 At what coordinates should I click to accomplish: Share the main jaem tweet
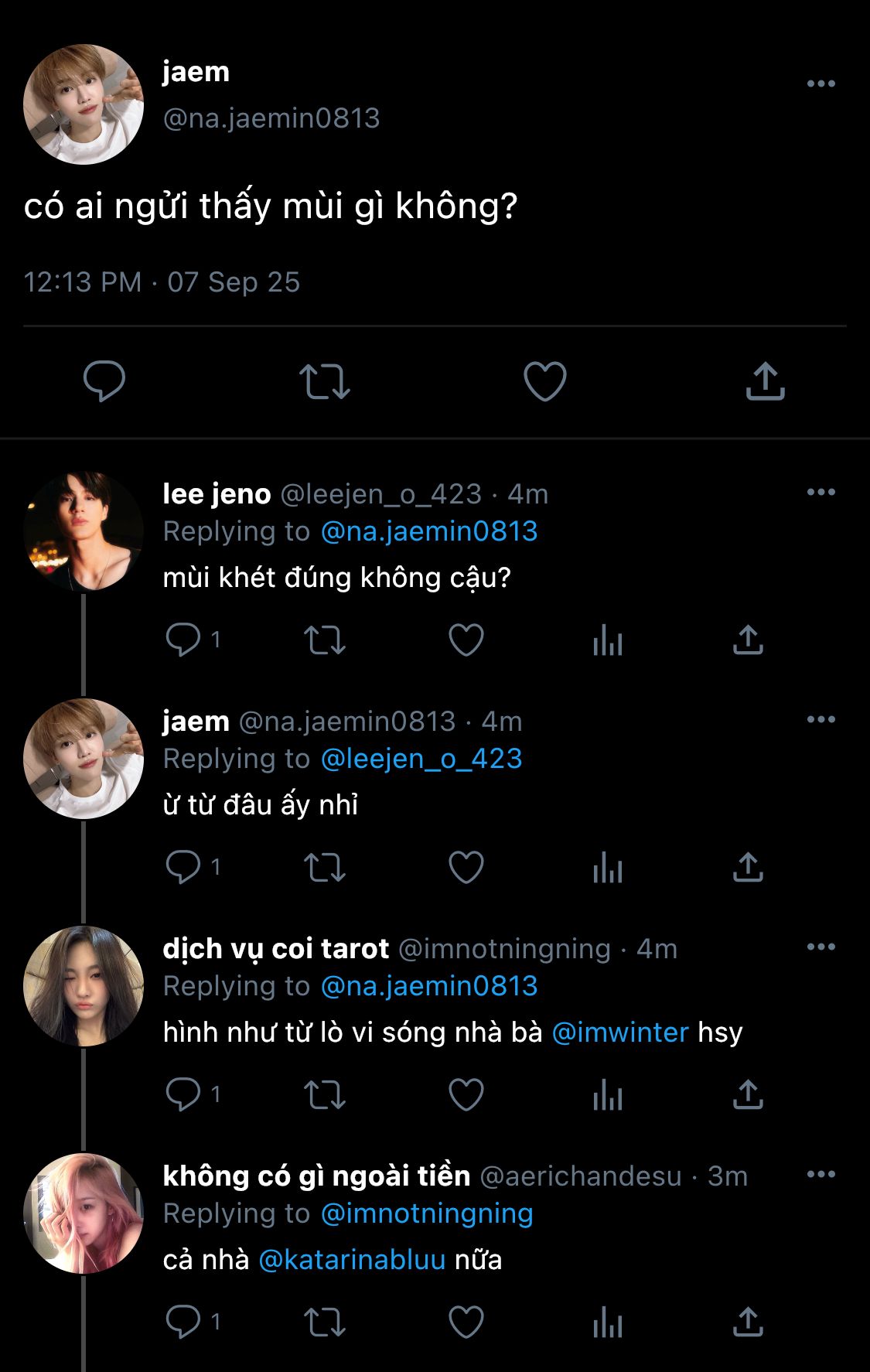click(765, 381)
